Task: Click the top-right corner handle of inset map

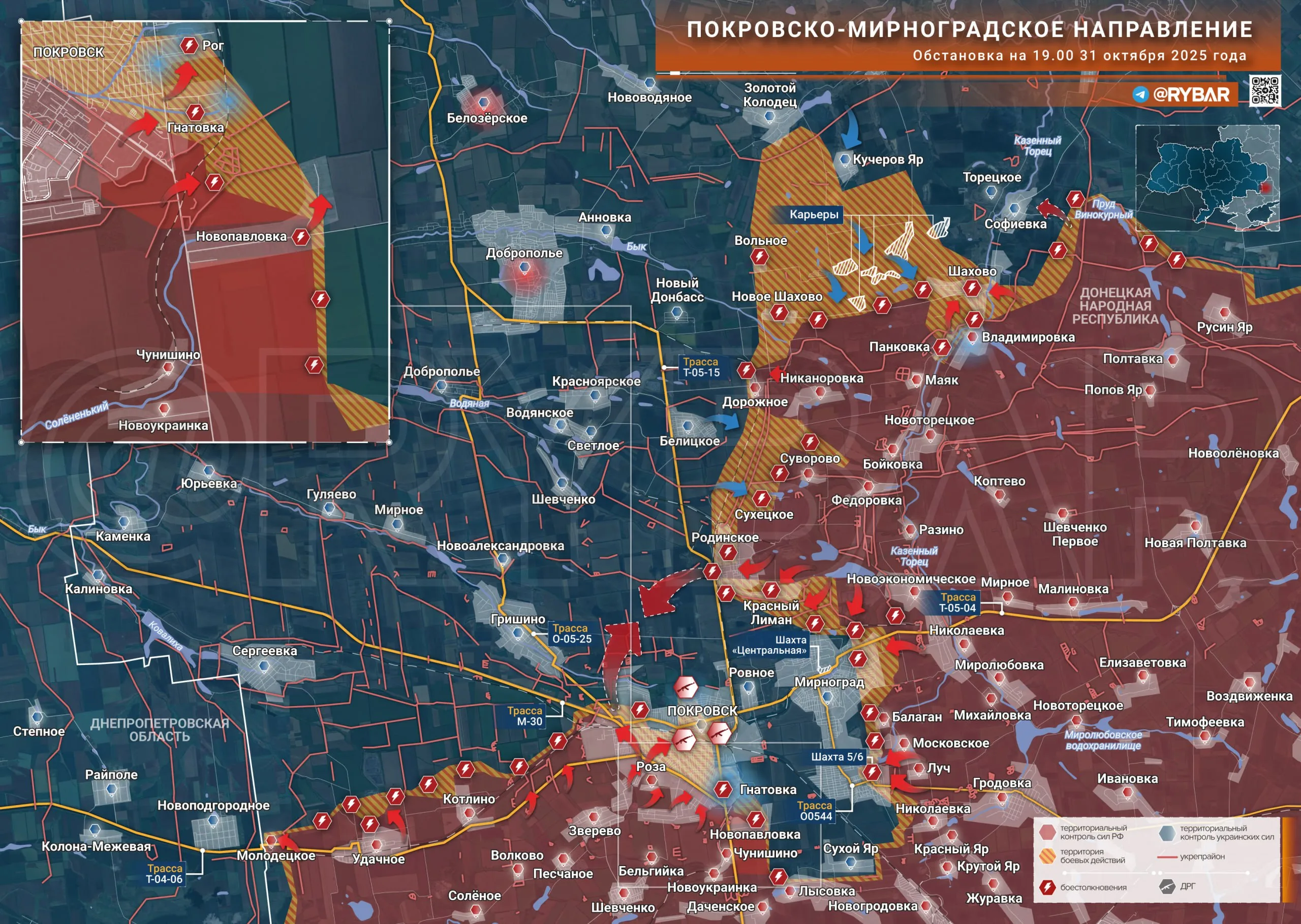Action: tap(389, 21)
